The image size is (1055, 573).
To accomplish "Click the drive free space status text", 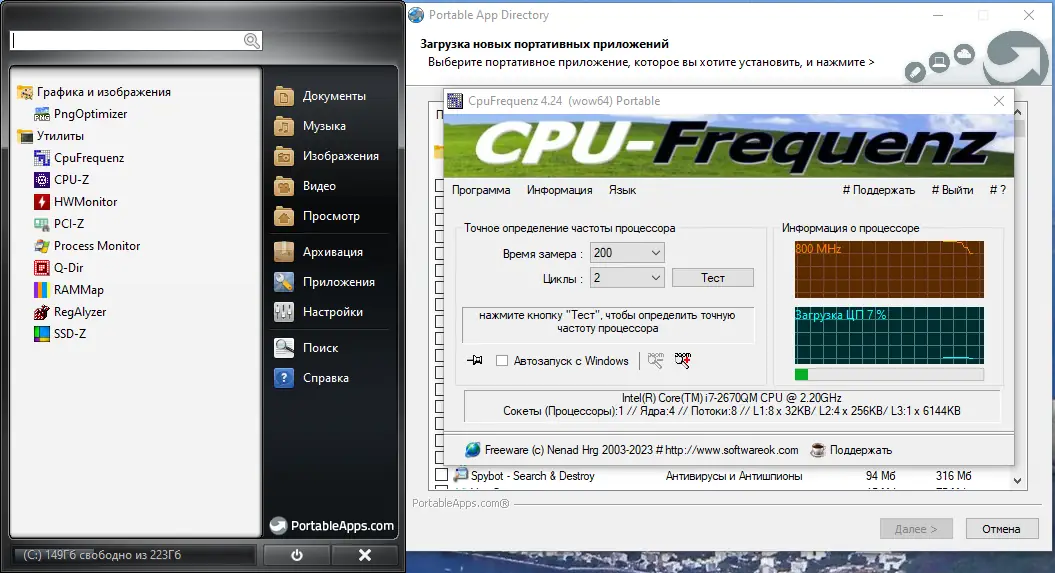I will [102, 555].
